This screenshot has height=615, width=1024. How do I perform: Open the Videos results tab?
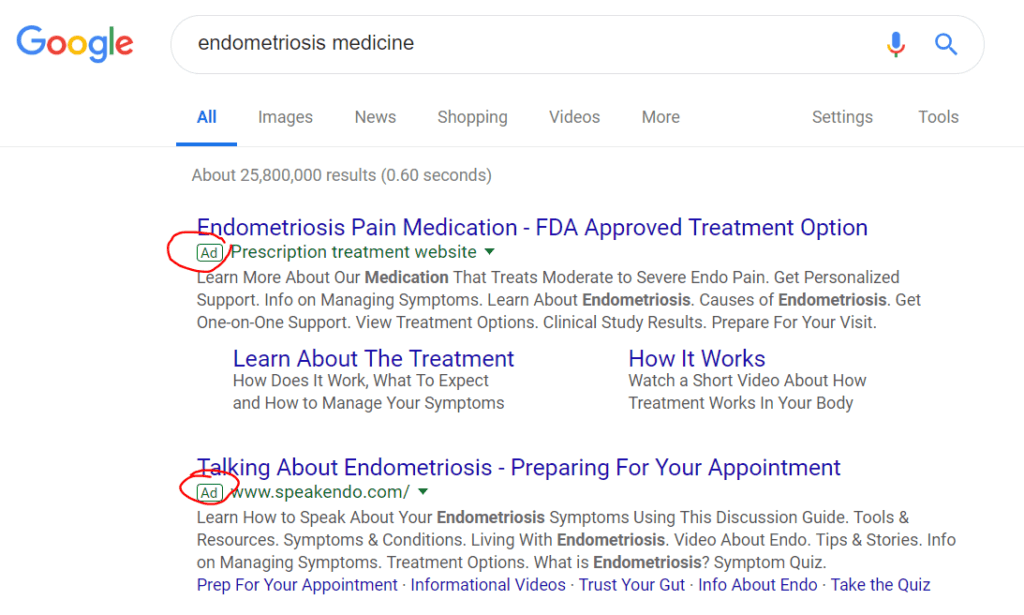574,117
